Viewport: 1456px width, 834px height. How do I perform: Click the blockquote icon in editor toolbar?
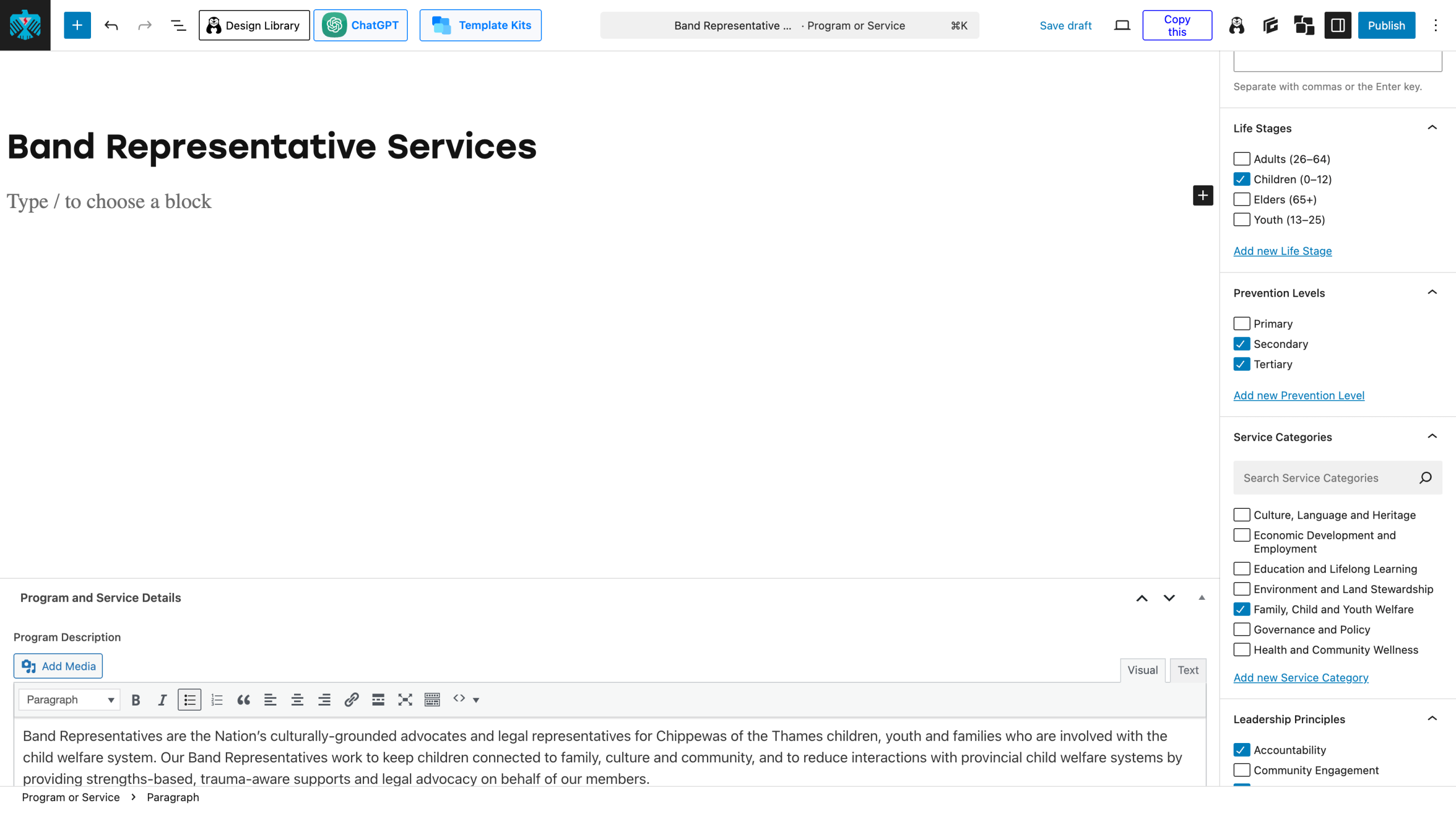pyautogui.click(x=243, y=699)
